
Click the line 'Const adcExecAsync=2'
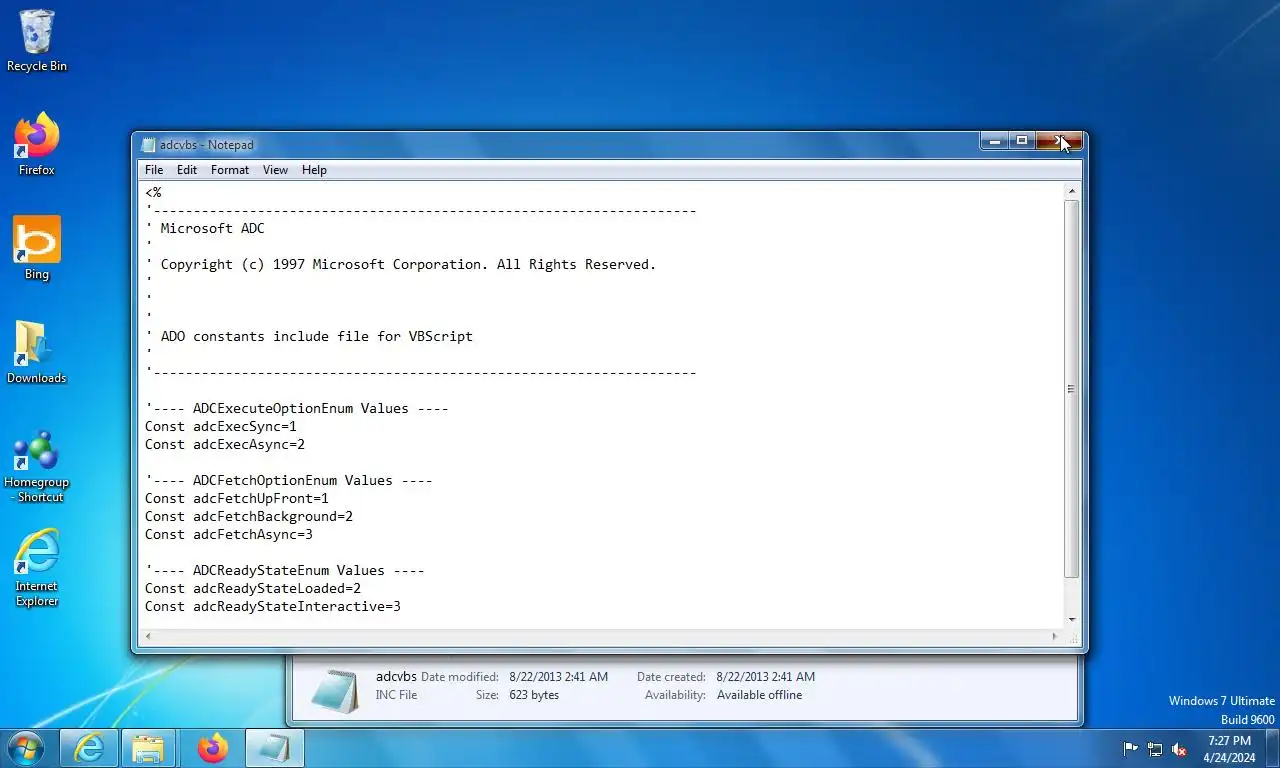coord(225,445)
